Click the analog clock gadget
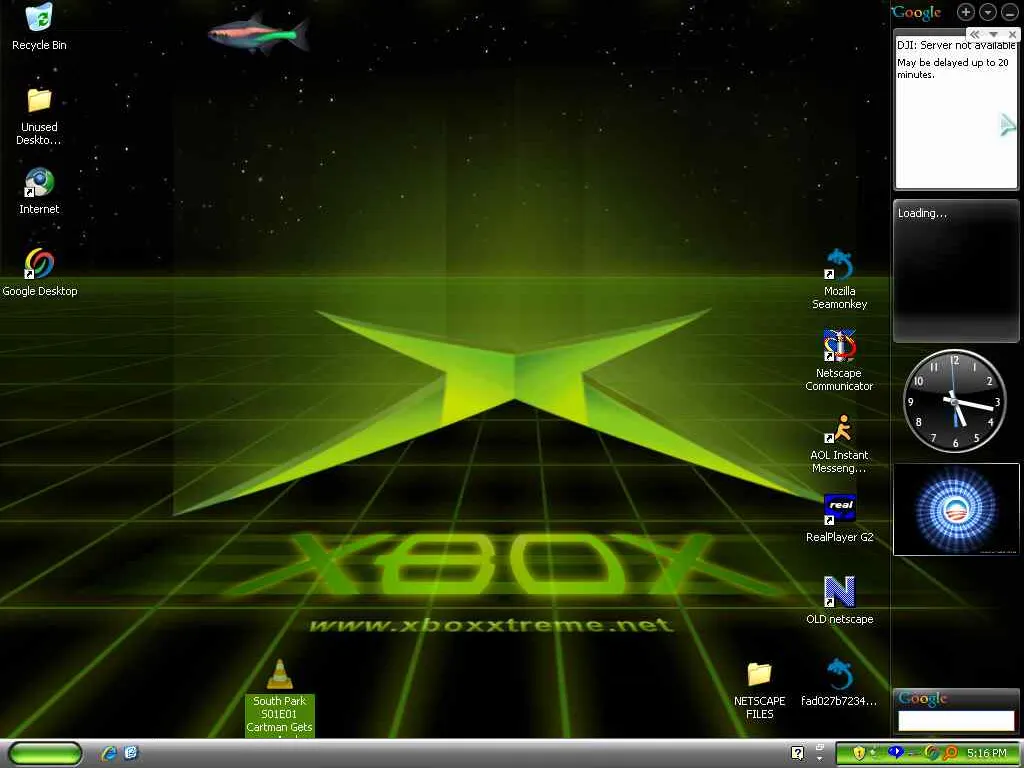The image size is (1024, 768). (954, 400)
